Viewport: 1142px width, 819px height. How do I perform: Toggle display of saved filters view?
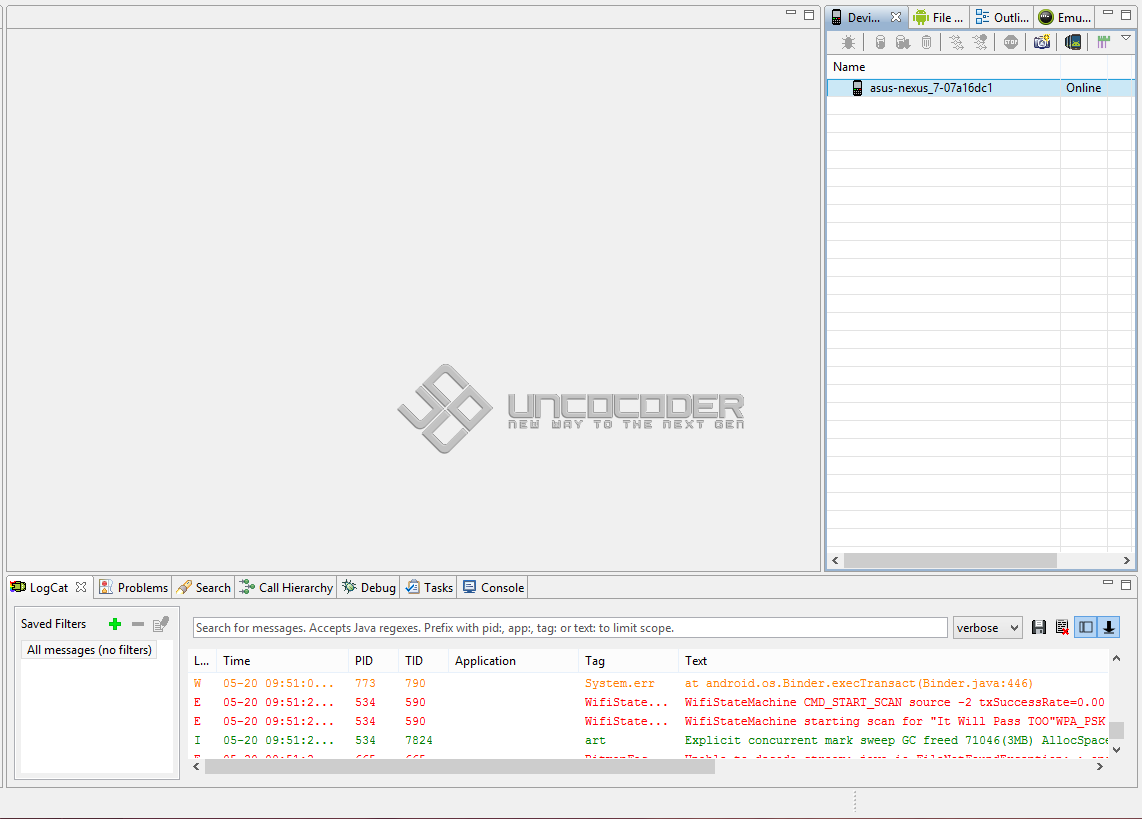(x=1086, y=628)
